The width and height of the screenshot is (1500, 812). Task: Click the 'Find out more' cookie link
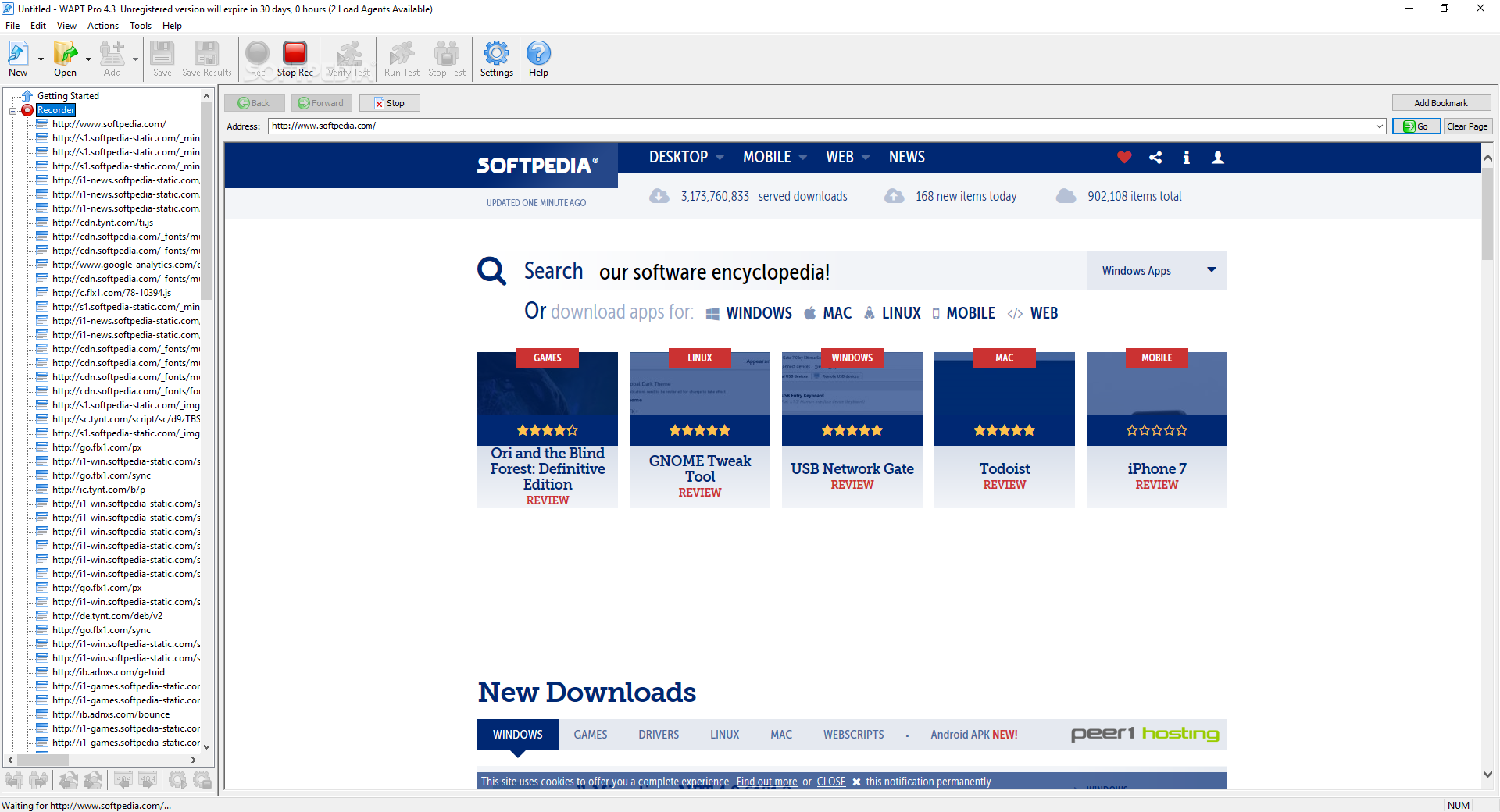click(766, 782)
